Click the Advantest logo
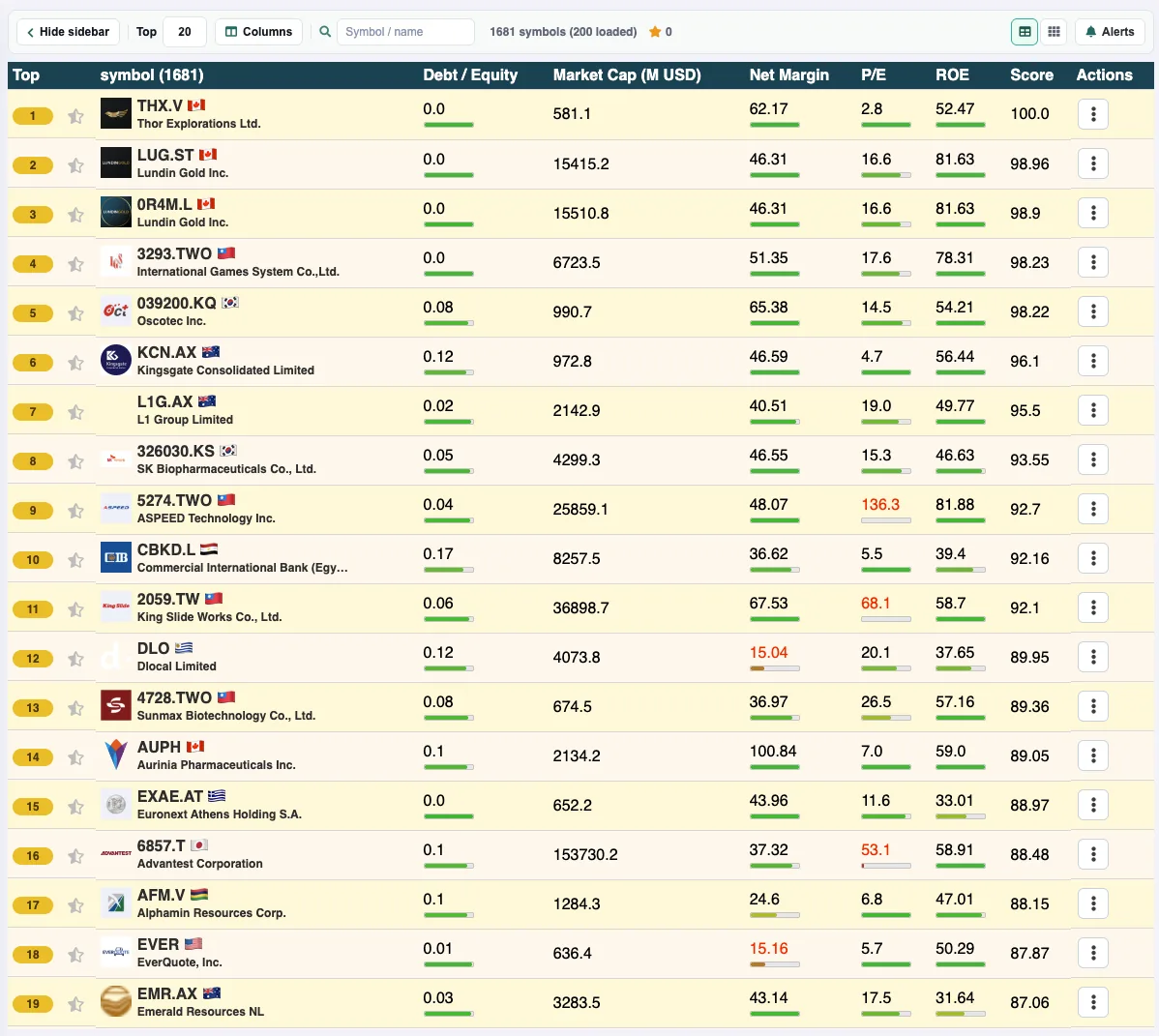This screenshot has height=1036, width=1159. point(116,853)
